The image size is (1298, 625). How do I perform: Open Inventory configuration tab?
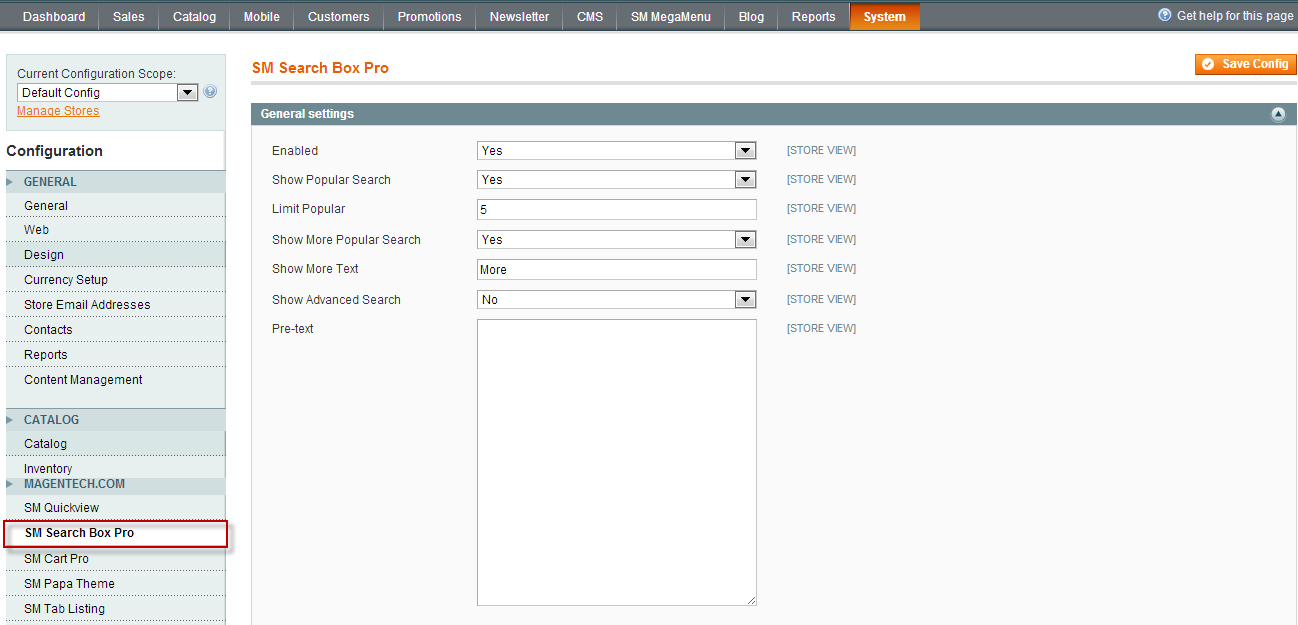click(x=115, y=468)
